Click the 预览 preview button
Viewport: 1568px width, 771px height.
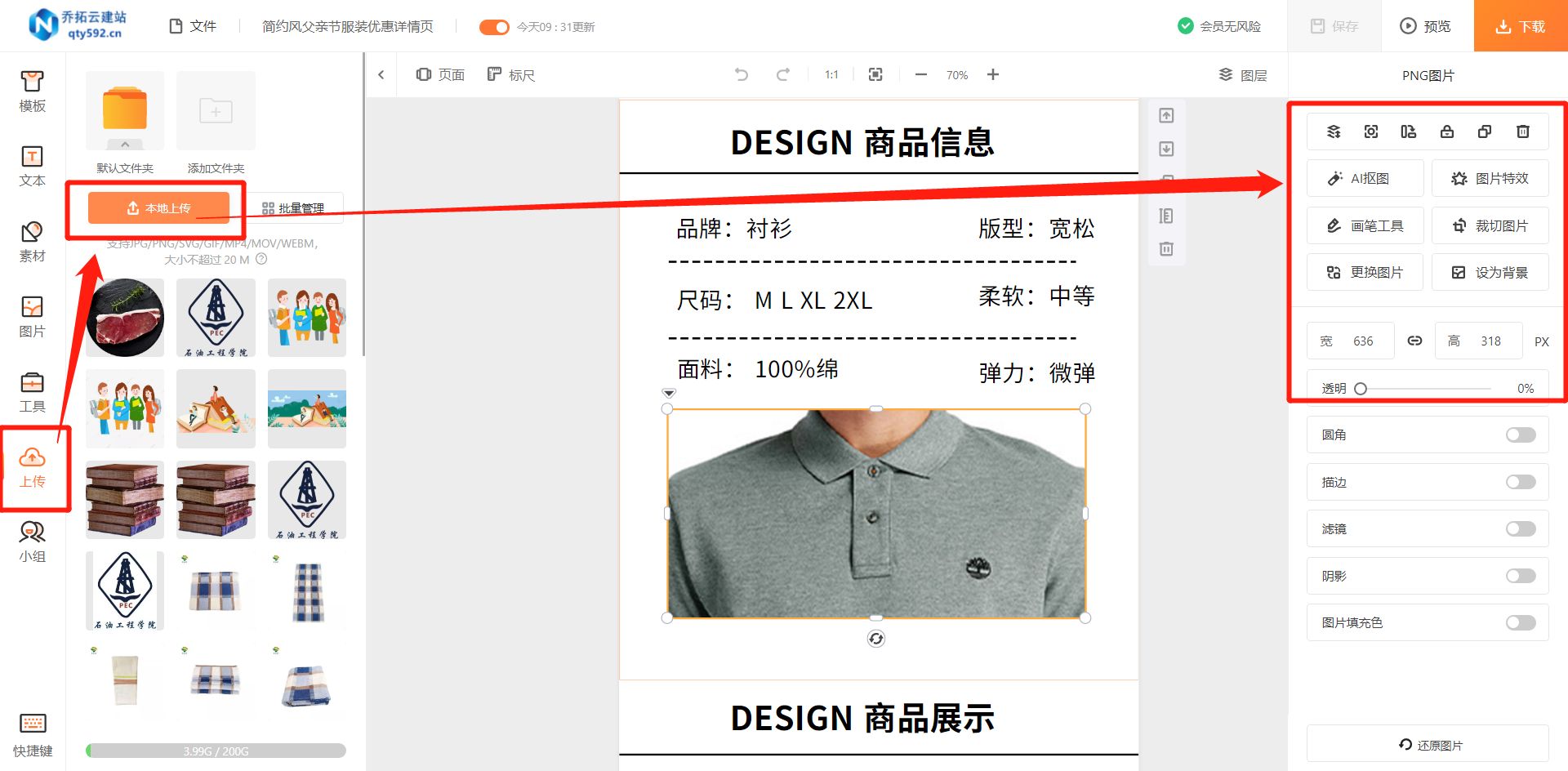[1426, 26]
